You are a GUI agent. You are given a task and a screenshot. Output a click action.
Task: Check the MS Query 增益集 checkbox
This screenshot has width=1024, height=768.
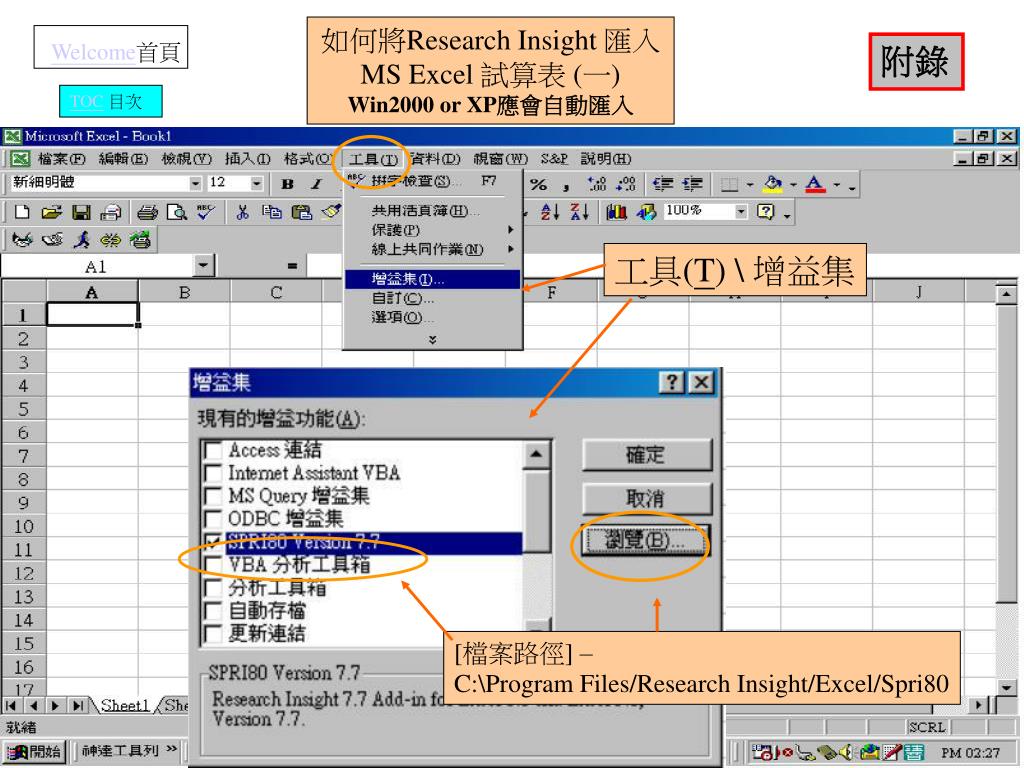tap(213, 496)
